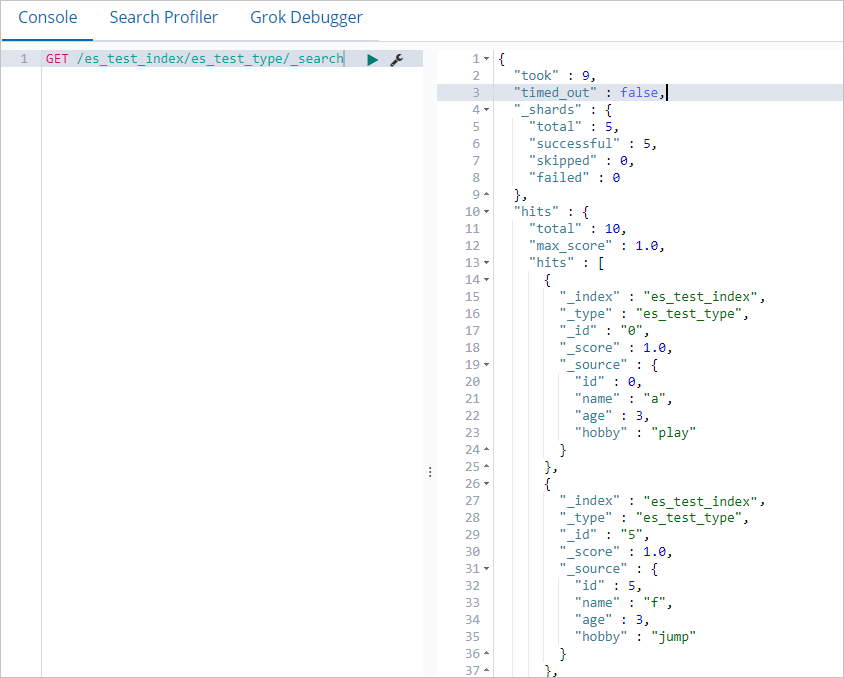Collapse the _shards block at line 4
This screenshot has width=844, height=678.
click(487, 110)
